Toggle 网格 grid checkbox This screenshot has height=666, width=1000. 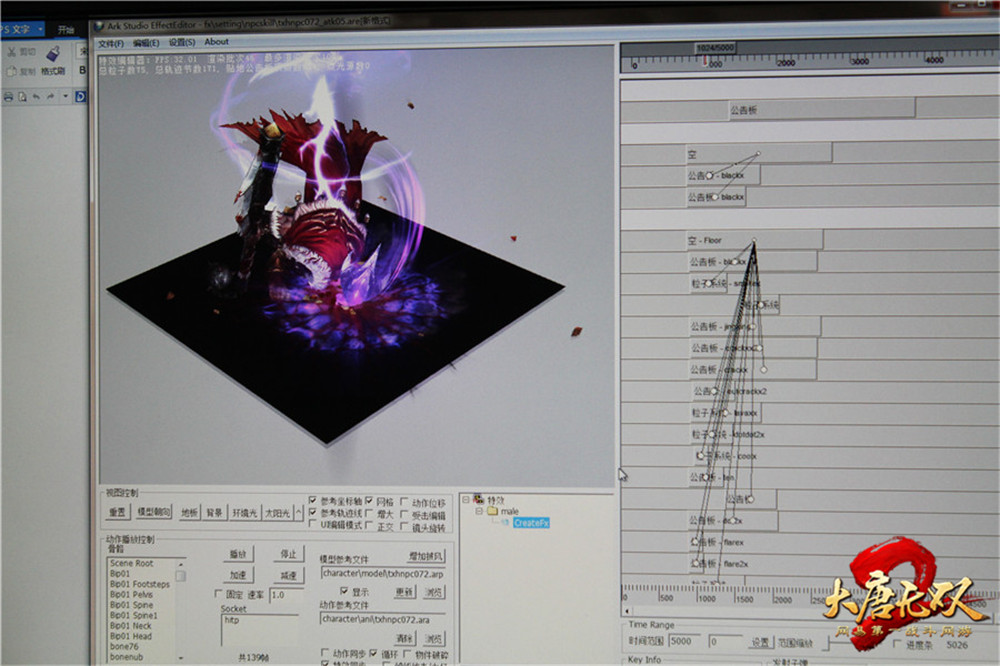coord(369,501)
